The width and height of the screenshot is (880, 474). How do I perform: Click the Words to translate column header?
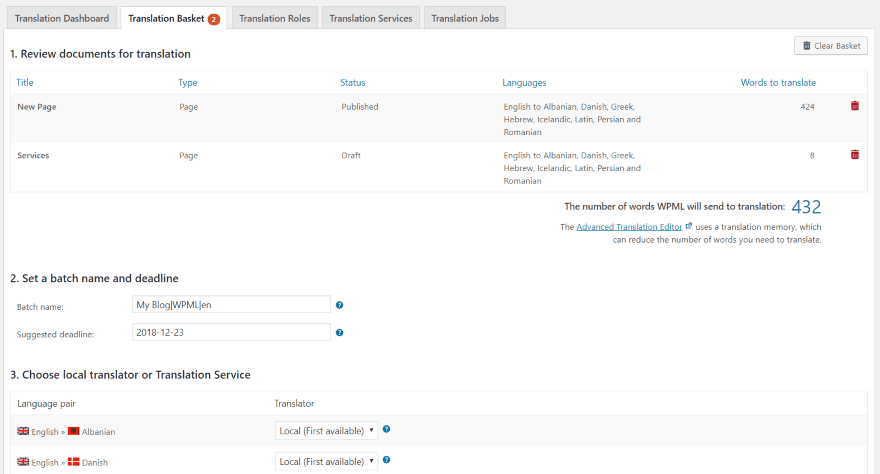tap(778, 82)
